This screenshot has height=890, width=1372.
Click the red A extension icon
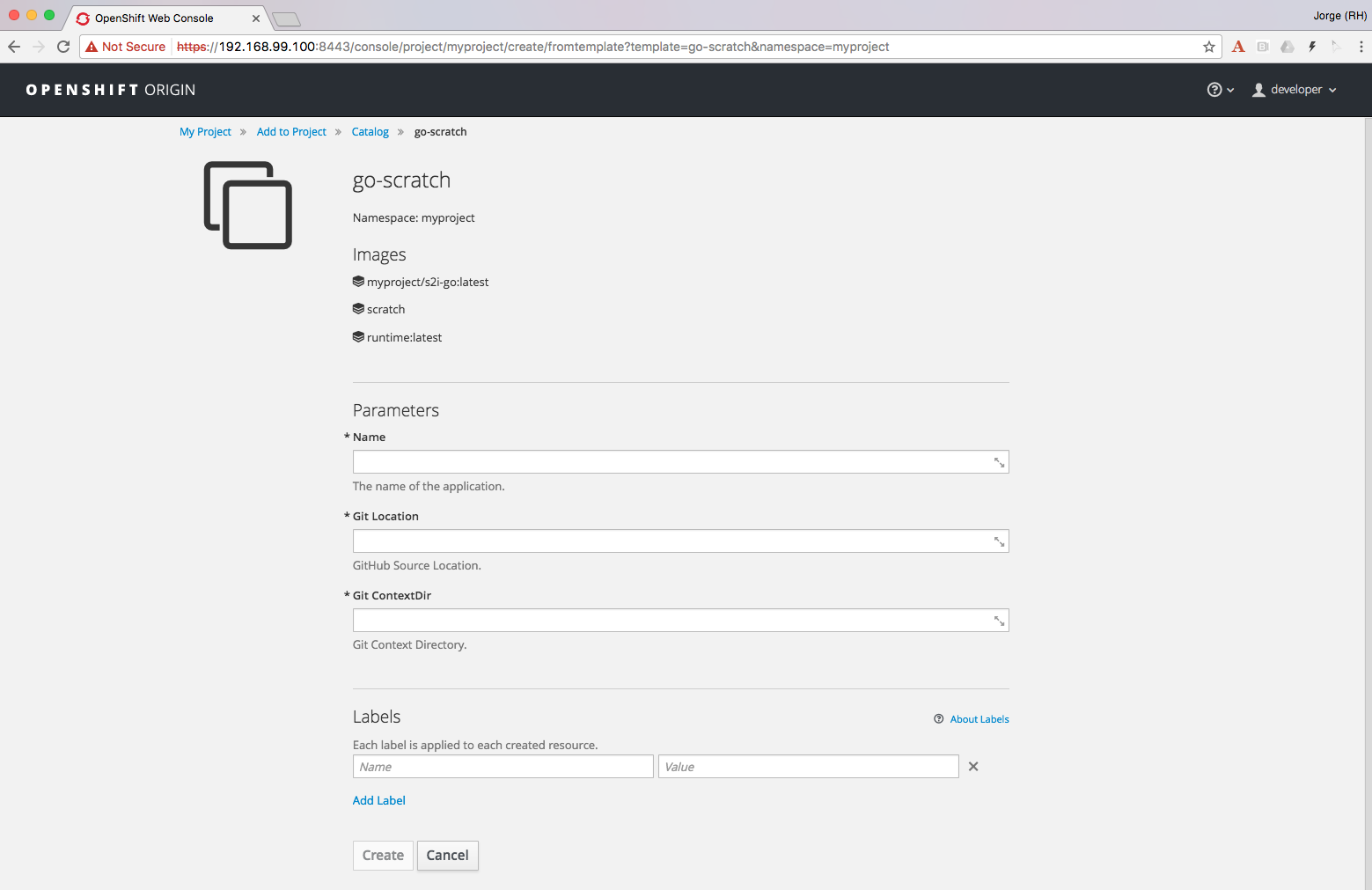pos(1238,47)
